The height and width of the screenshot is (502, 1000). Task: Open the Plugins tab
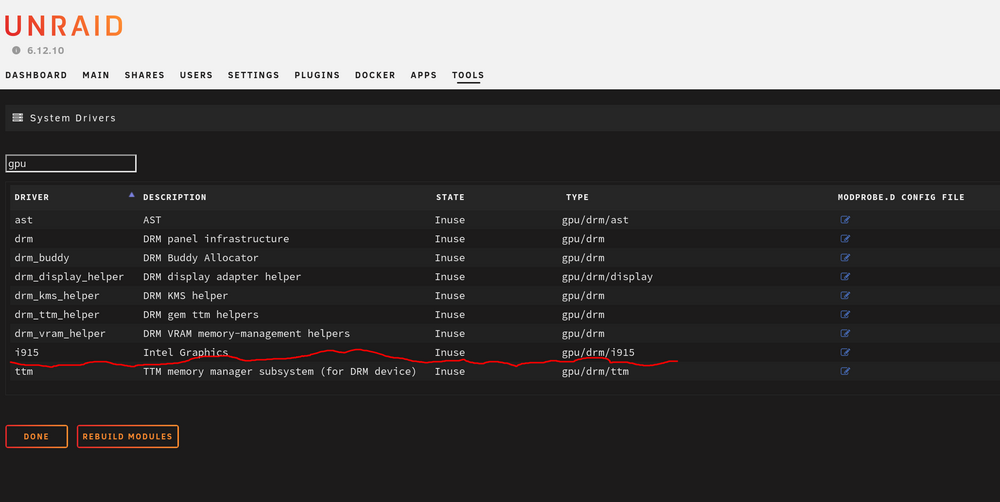[x=317, y=75]
